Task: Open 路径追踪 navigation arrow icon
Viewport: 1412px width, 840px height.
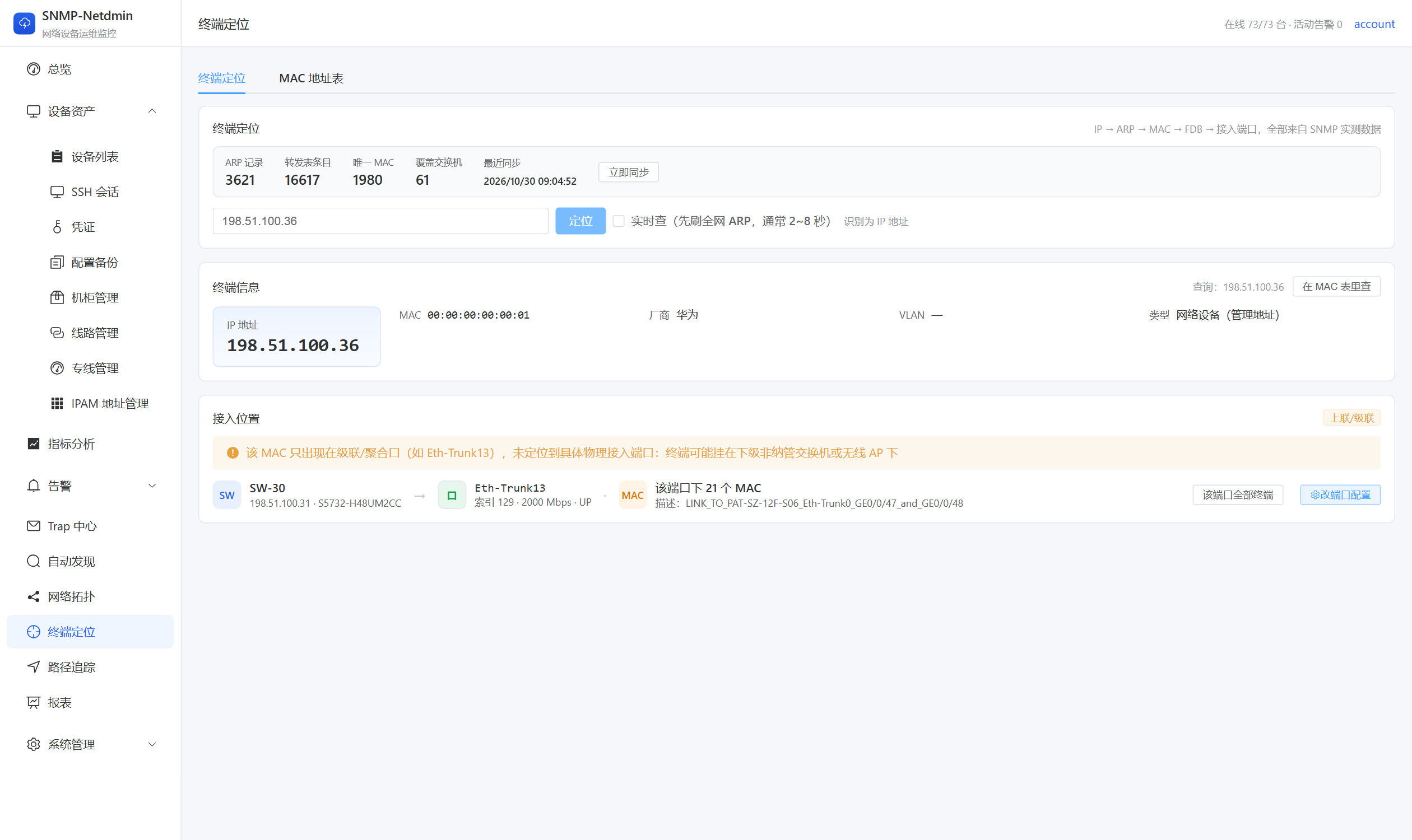Action: pos(34,667)
